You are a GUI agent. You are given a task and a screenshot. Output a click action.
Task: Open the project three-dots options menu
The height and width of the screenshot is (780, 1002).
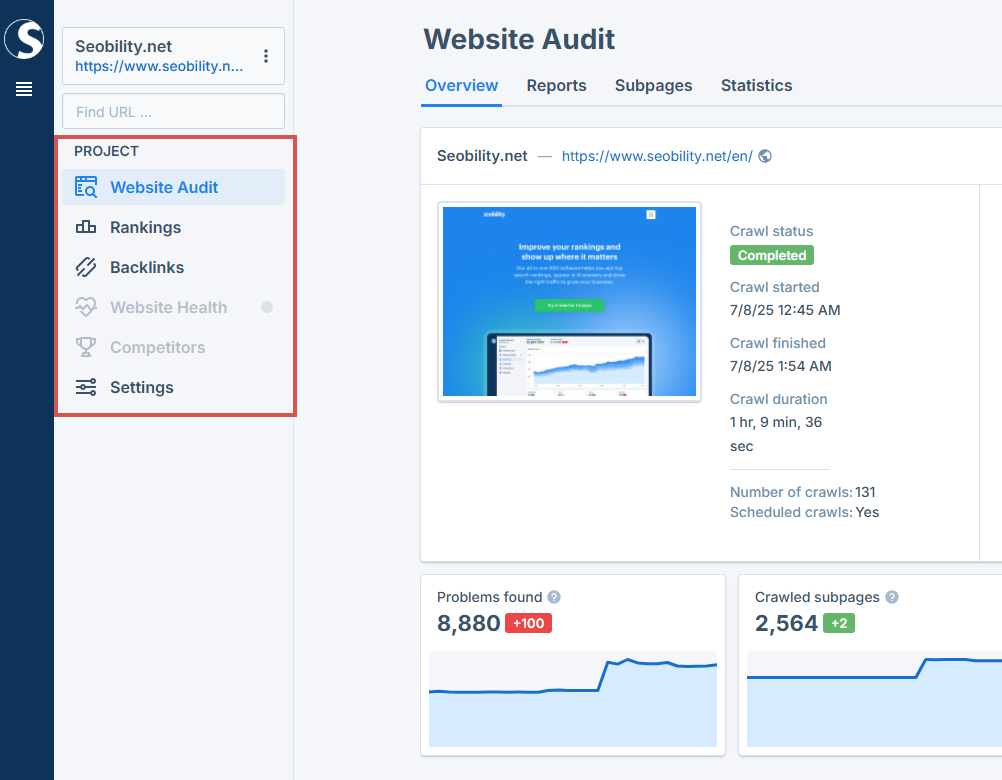pos(266,56)
